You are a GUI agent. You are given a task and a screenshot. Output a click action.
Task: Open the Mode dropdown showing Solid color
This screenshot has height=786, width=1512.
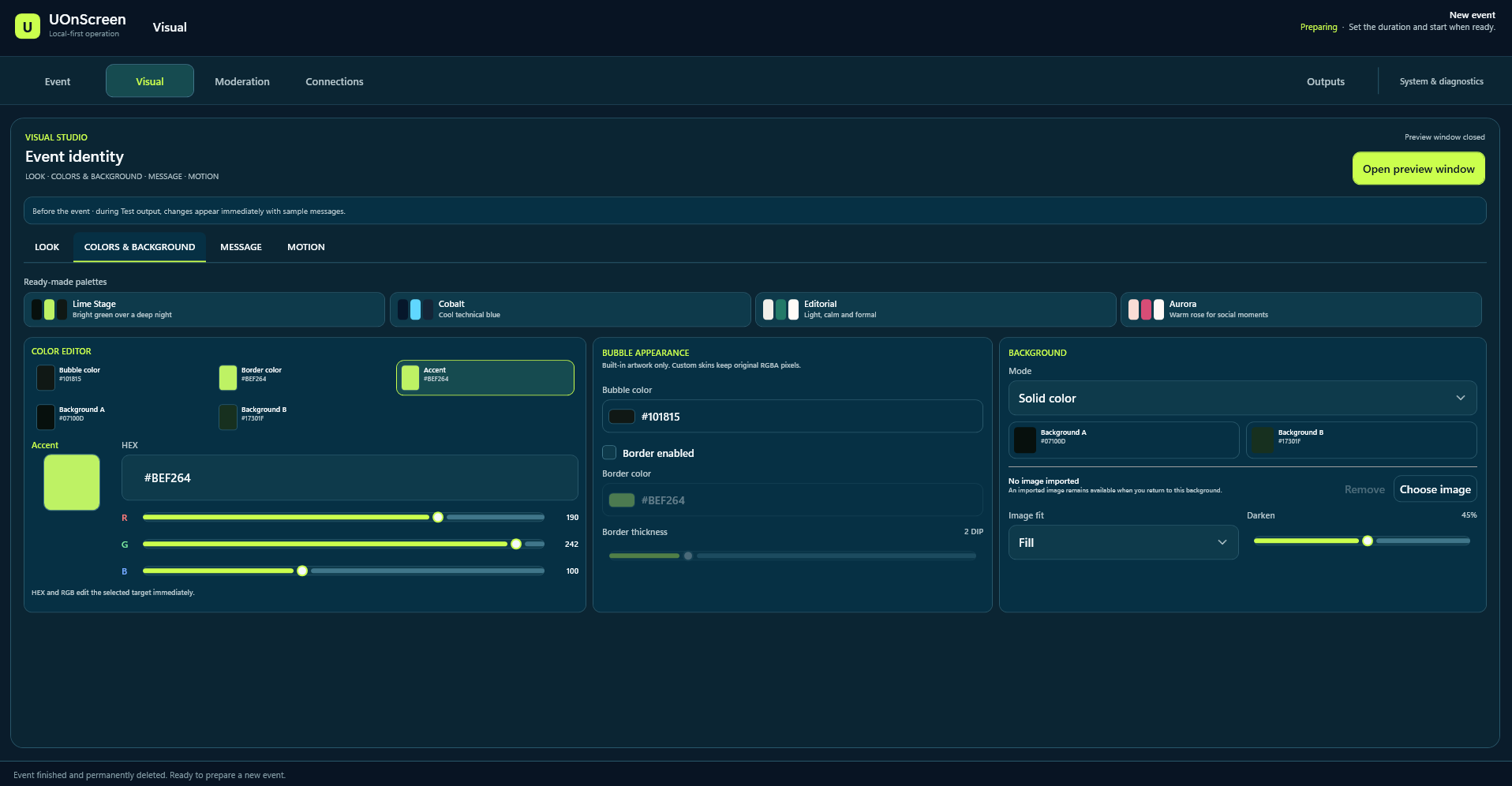1242,398
